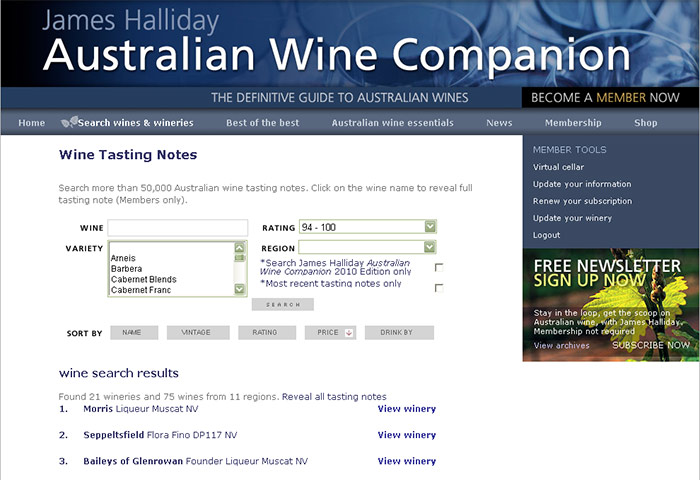The height and width of the screenshot is (480, 700).
Task: Sort results by PRICE
Action: (x=330, y=333)
